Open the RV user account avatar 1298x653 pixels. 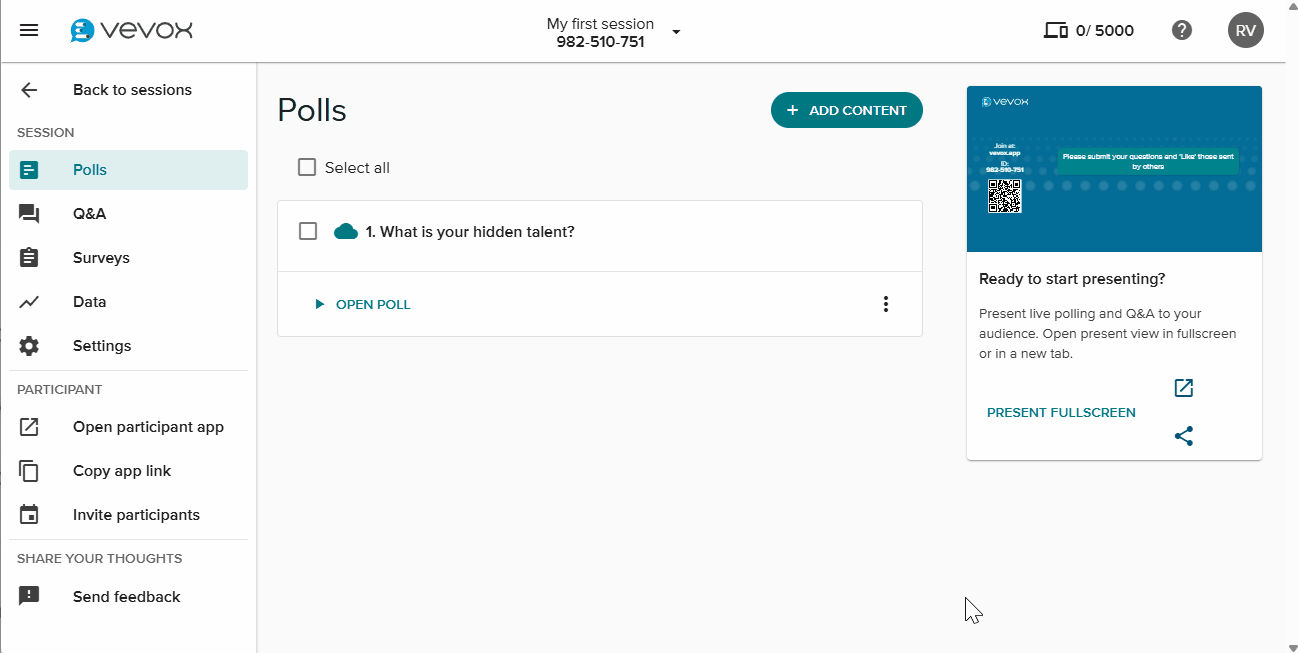click(1245, 30)
